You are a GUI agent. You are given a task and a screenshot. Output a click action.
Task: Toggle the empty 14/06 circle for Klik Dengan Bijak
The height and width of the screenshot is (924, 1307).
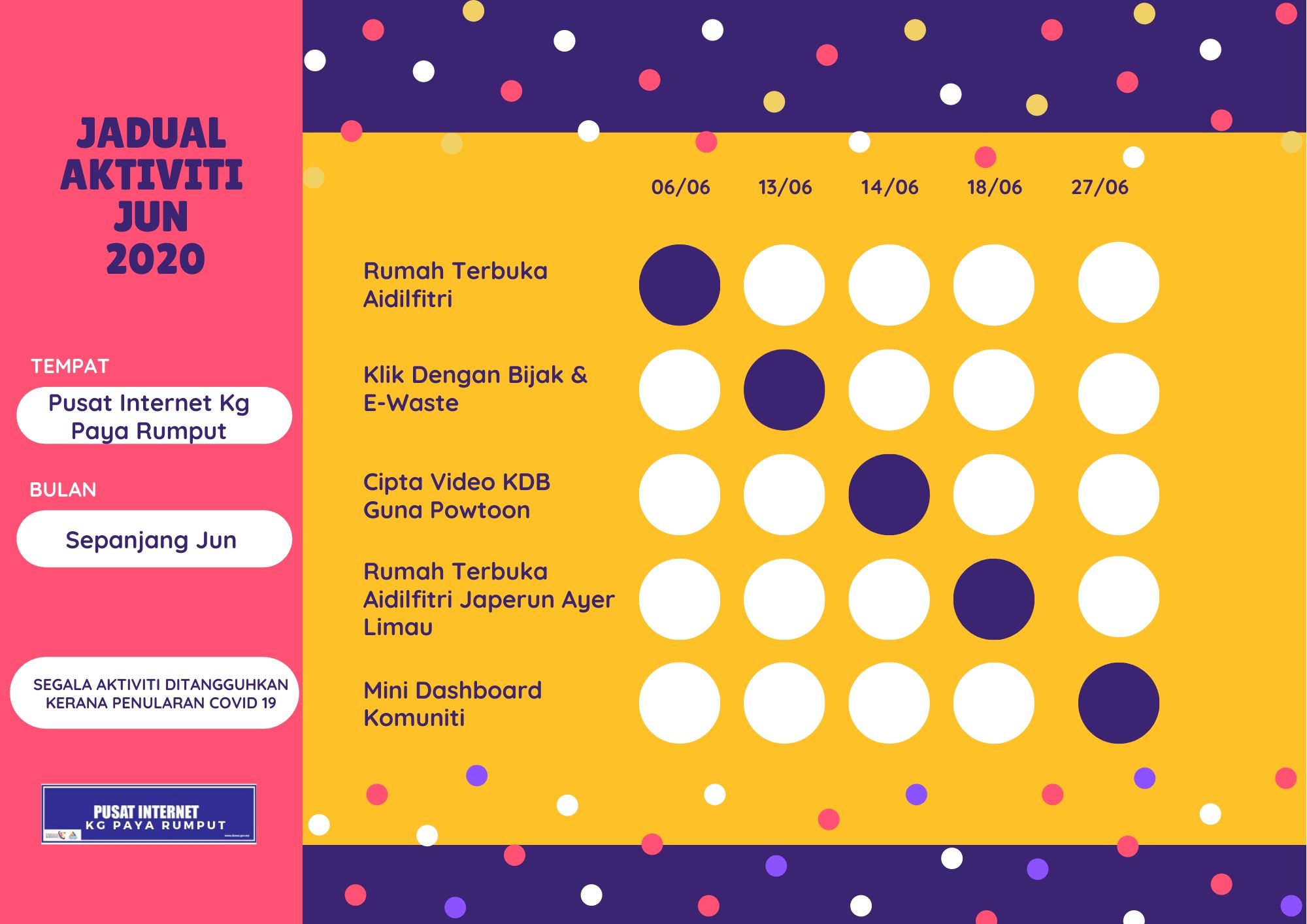(x=889, y=390)
